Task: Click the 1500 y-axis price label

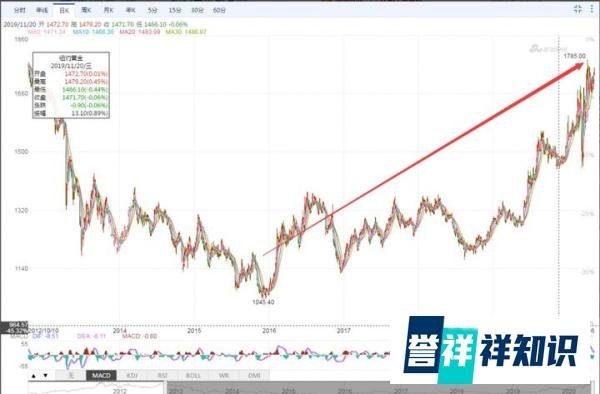Action: (21, 152)
